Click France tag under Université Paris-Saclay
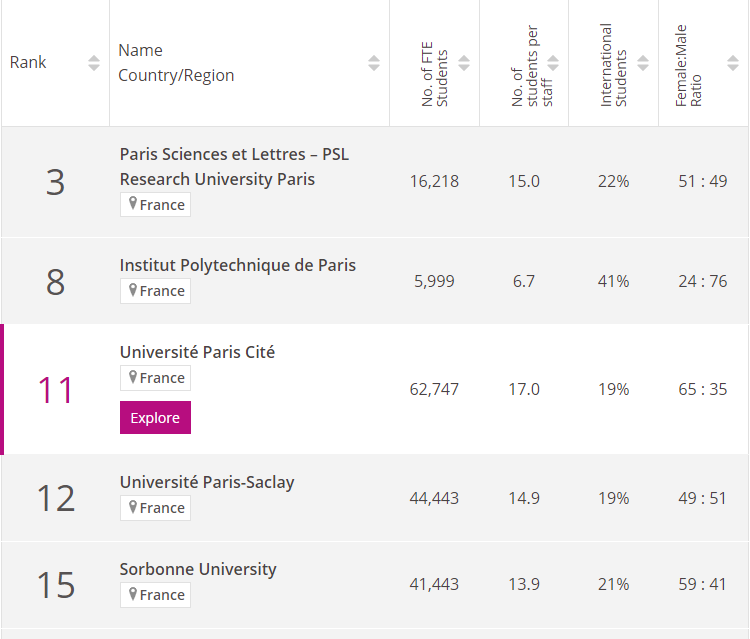Viewport: 750px width, 639px height. coord(161,508)
